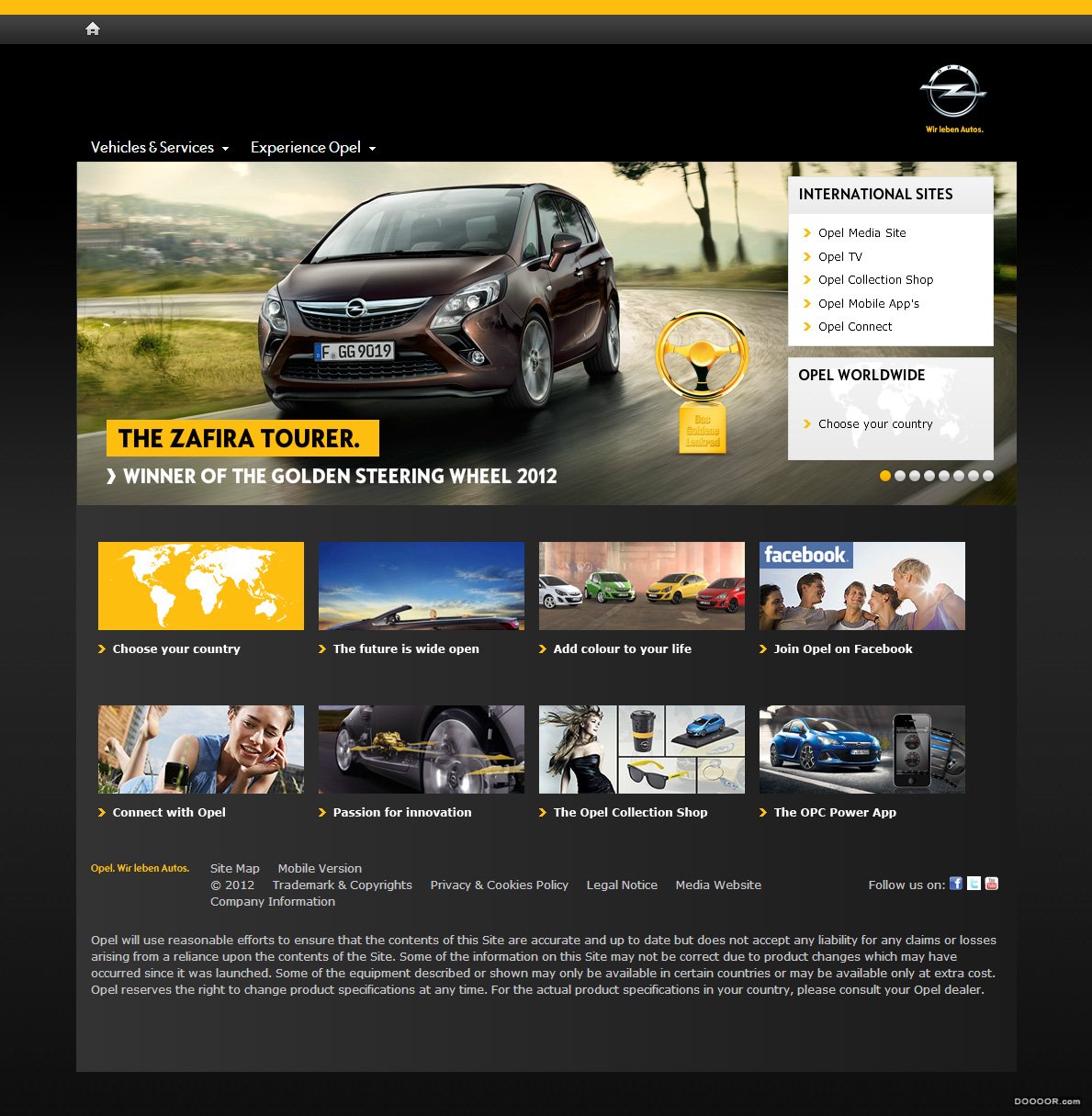Open the transparent car engine thumbnail
The image size is (1092, 1116).
tap(422, 750)
